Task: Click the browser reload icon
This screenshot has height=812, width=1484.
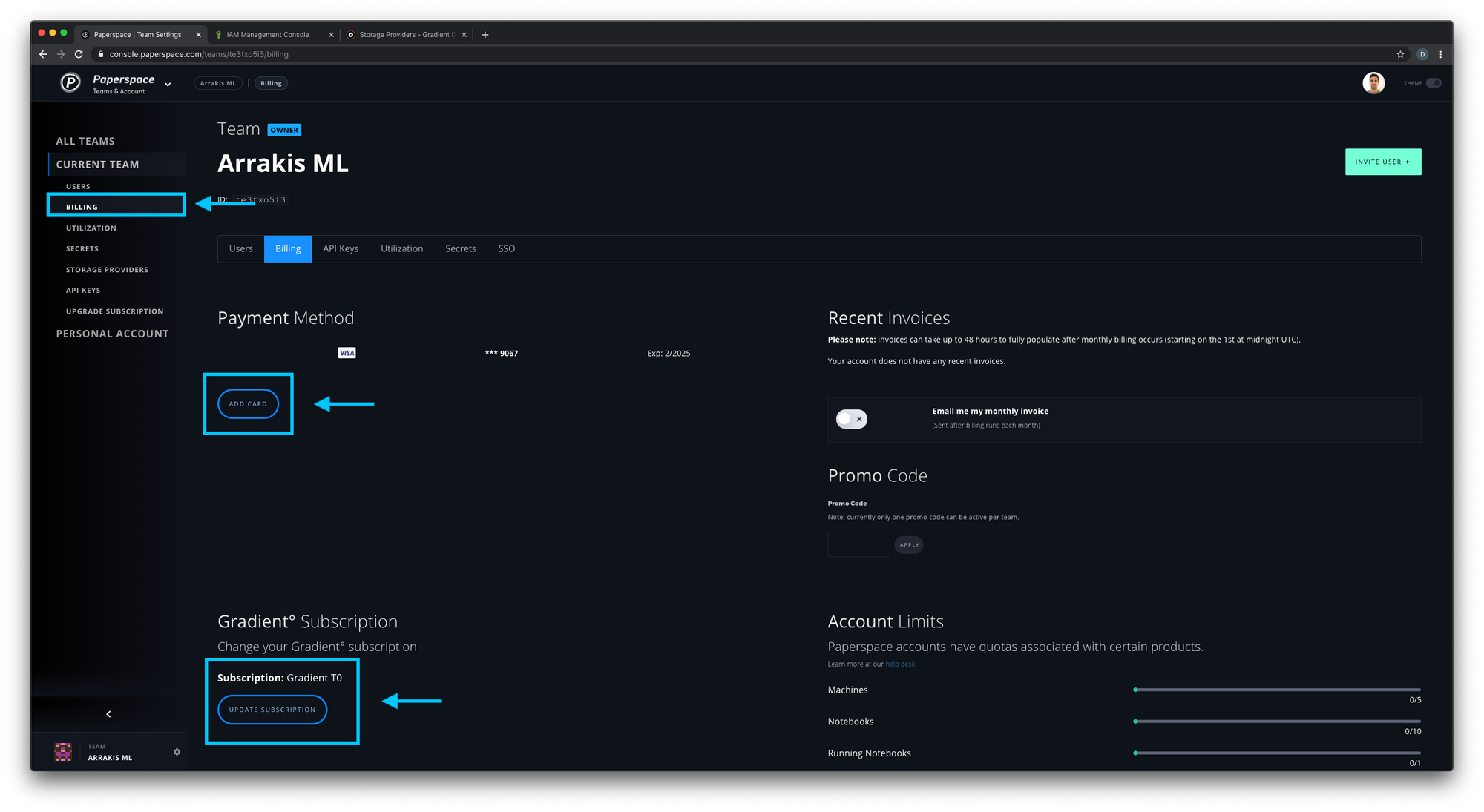Action: tap(79, 54)
